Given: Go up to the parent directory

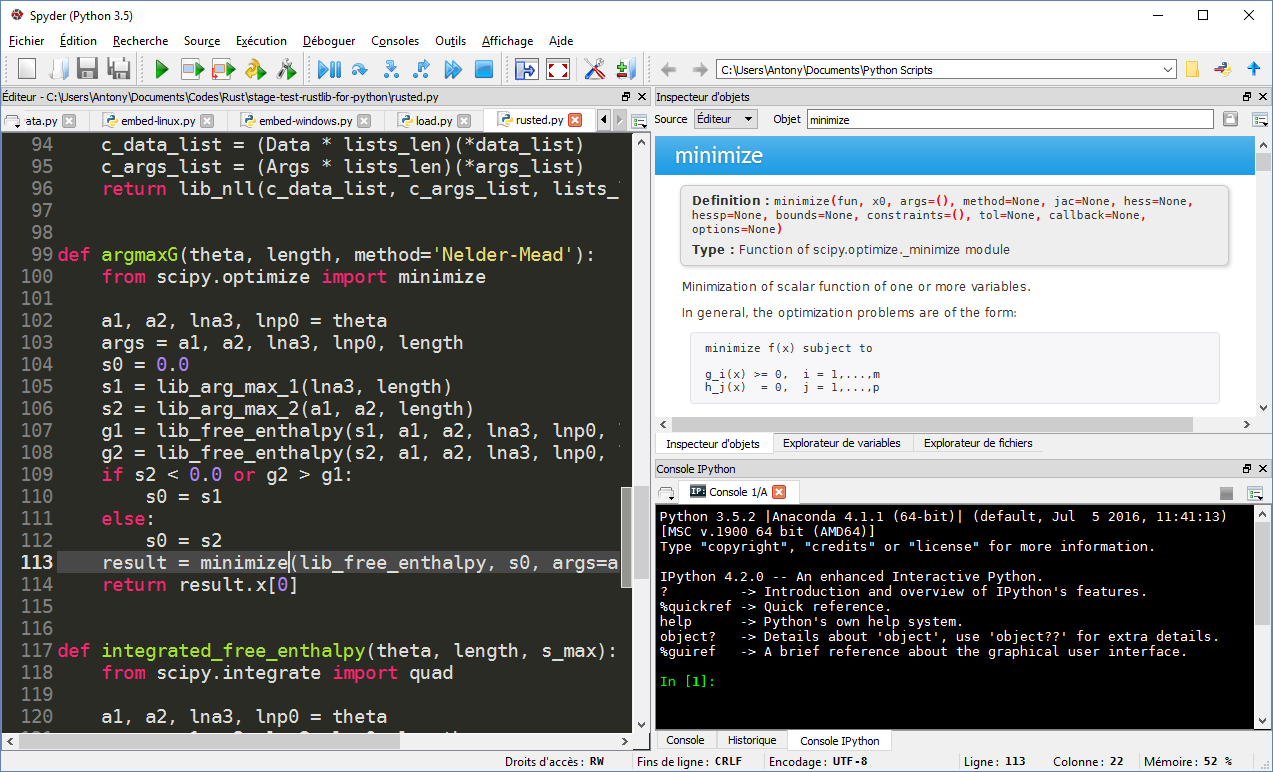Looking at the screenshot, I should point(1253,69).
